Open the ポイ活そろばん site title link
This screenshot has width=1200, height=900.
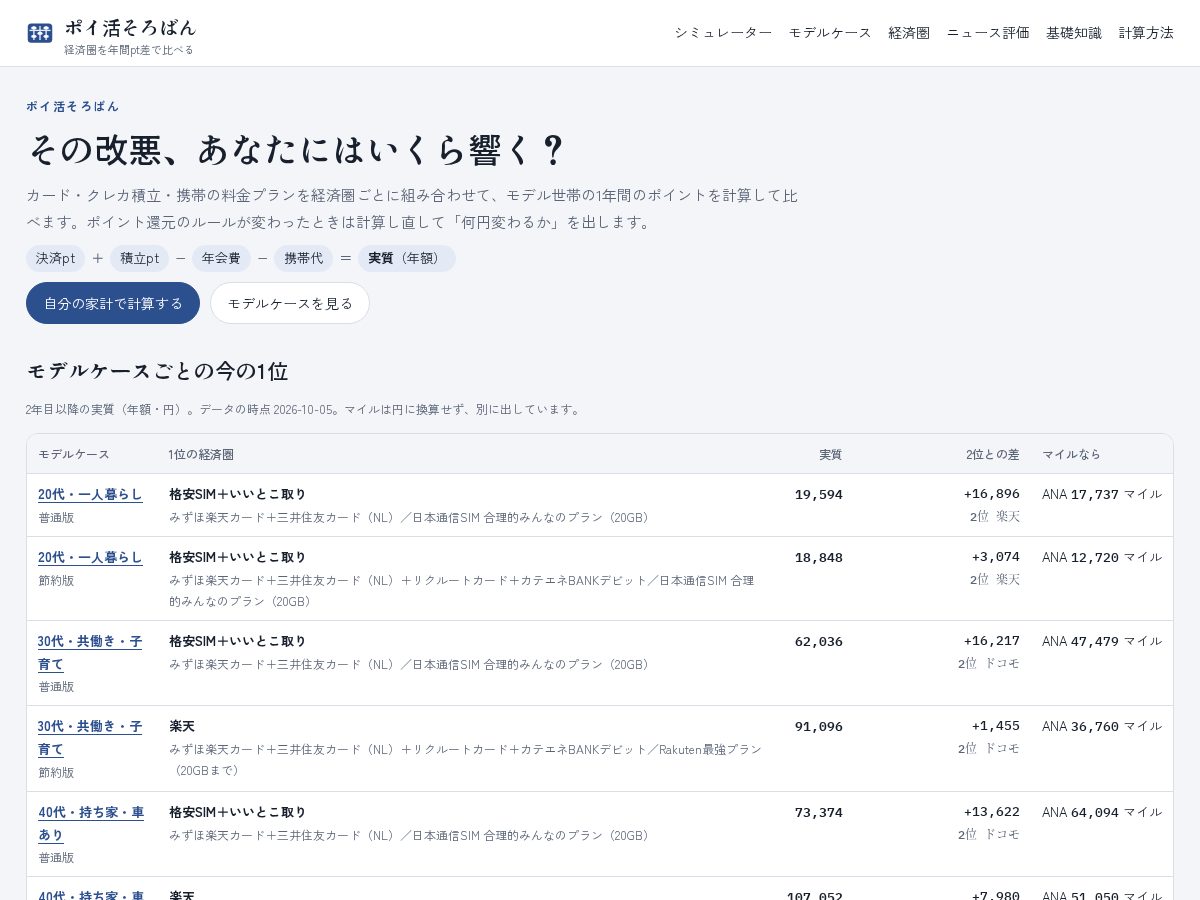[x=130, y=27]
